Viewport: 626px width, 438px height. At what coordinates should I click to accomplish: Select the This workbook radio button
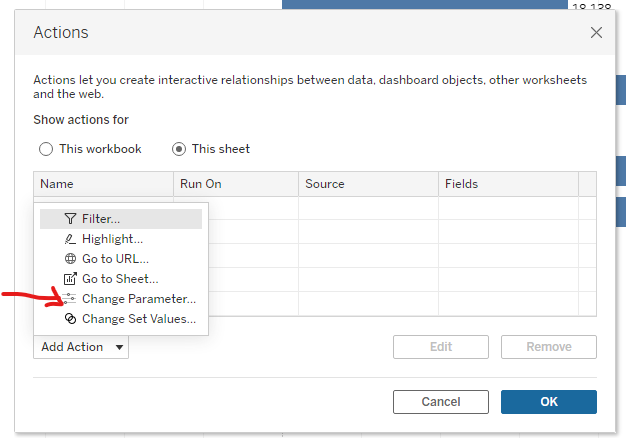point(46,149)
